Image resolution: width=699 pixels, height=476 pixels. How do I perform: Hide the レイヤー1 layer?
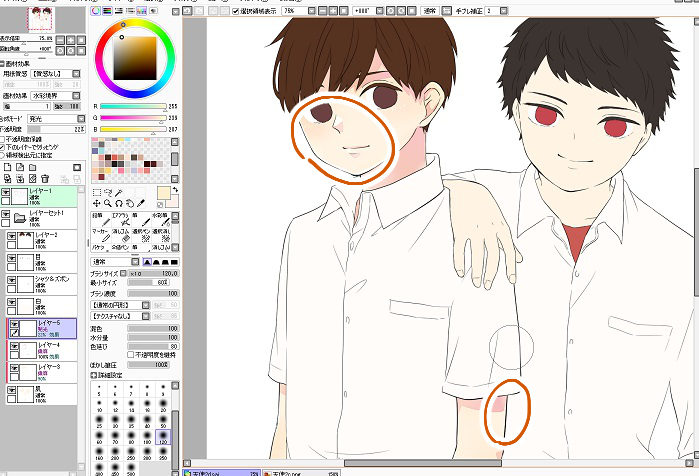(5, 192)
